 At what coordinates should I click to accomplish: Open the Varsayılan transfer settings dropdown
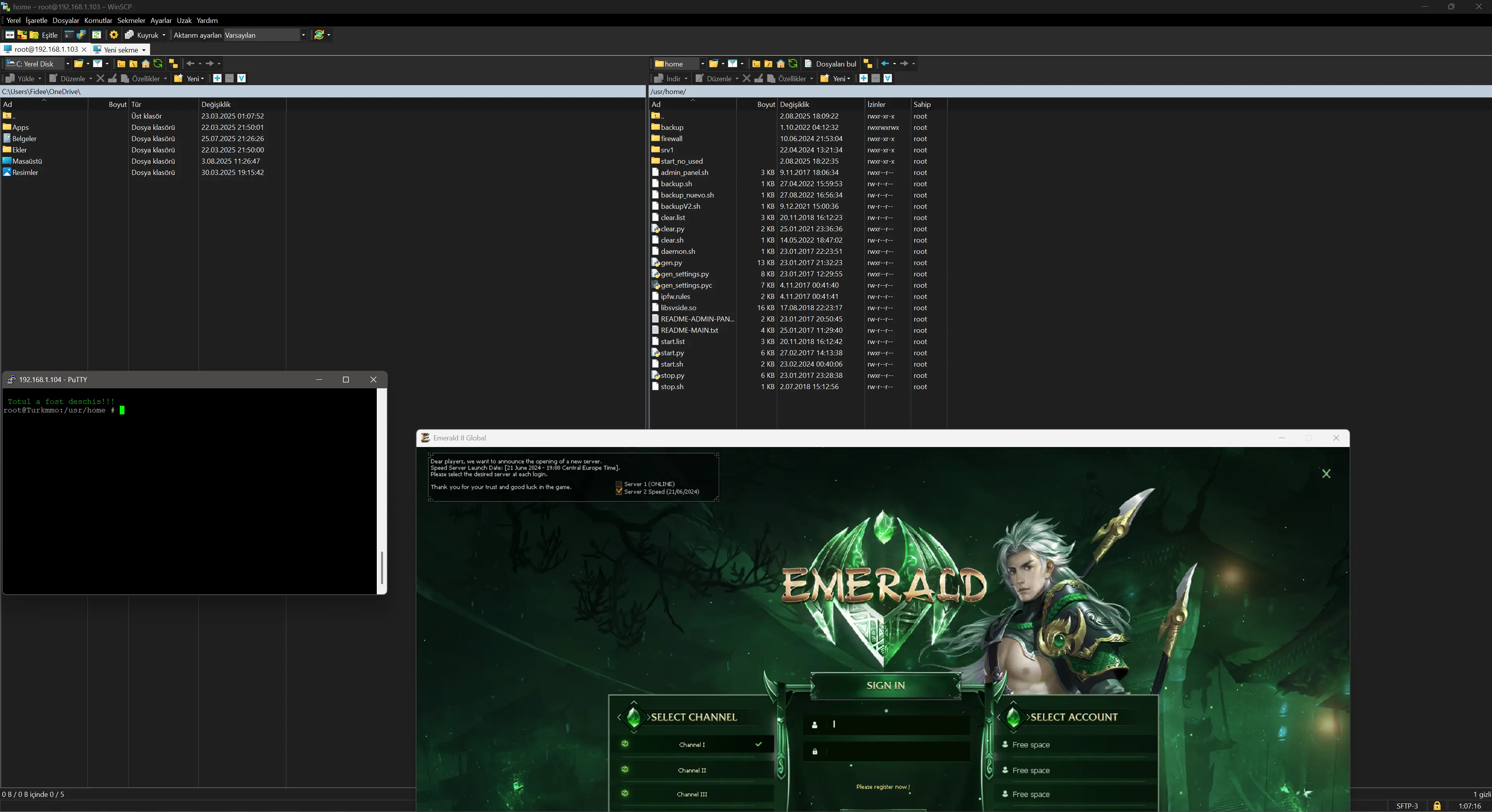(x=303, y=35)
